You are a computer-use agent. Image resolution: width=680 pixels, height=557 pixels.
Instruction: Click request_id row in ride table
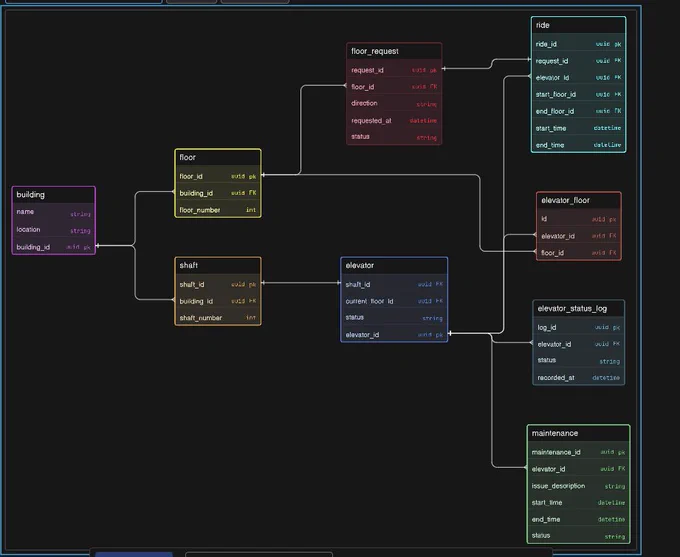pos(579,61)
